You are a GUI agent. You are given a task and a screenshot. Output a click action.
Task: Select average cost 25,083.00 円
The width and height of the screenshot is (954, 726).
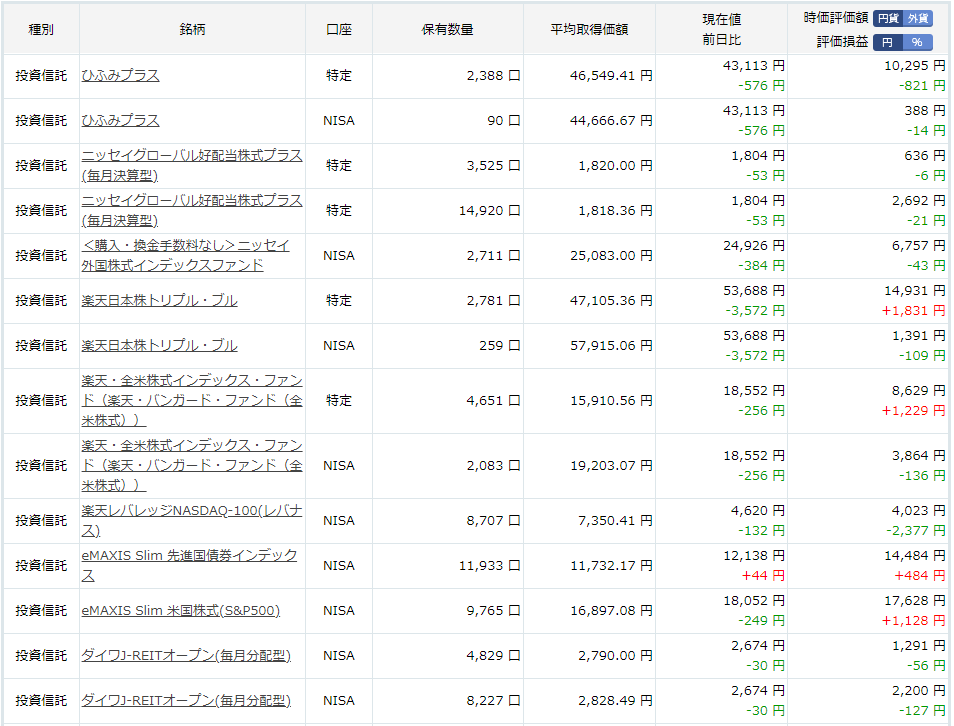click(611, 256)
